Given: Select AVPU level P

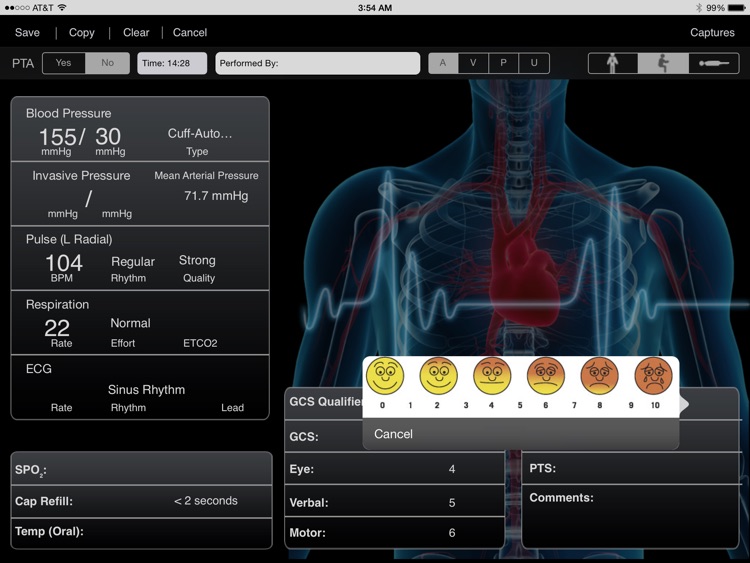Looking at the screenshot, I should (503, 63).
